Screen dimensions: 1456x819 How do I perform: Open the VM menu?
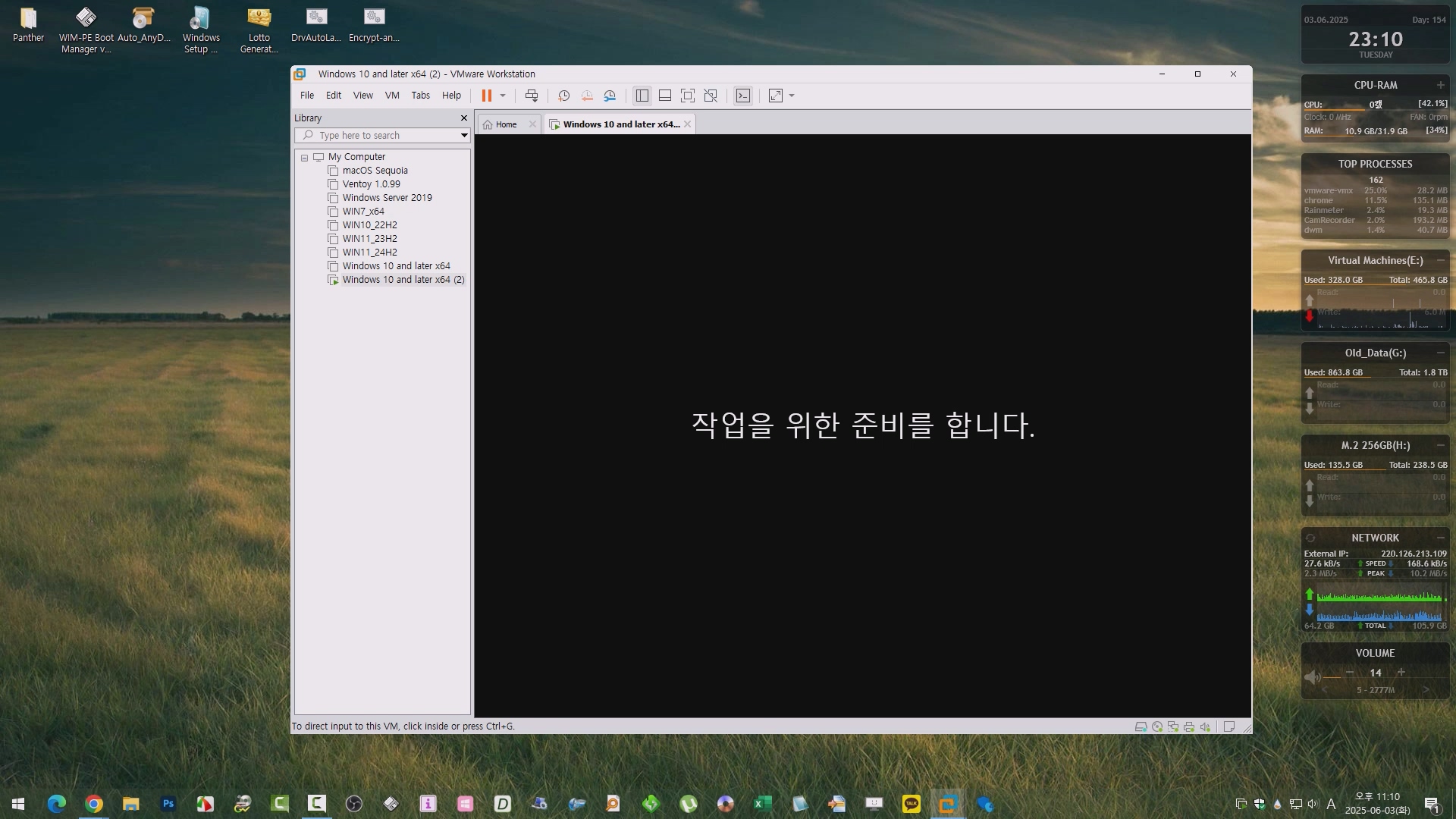tap(391, 96)
